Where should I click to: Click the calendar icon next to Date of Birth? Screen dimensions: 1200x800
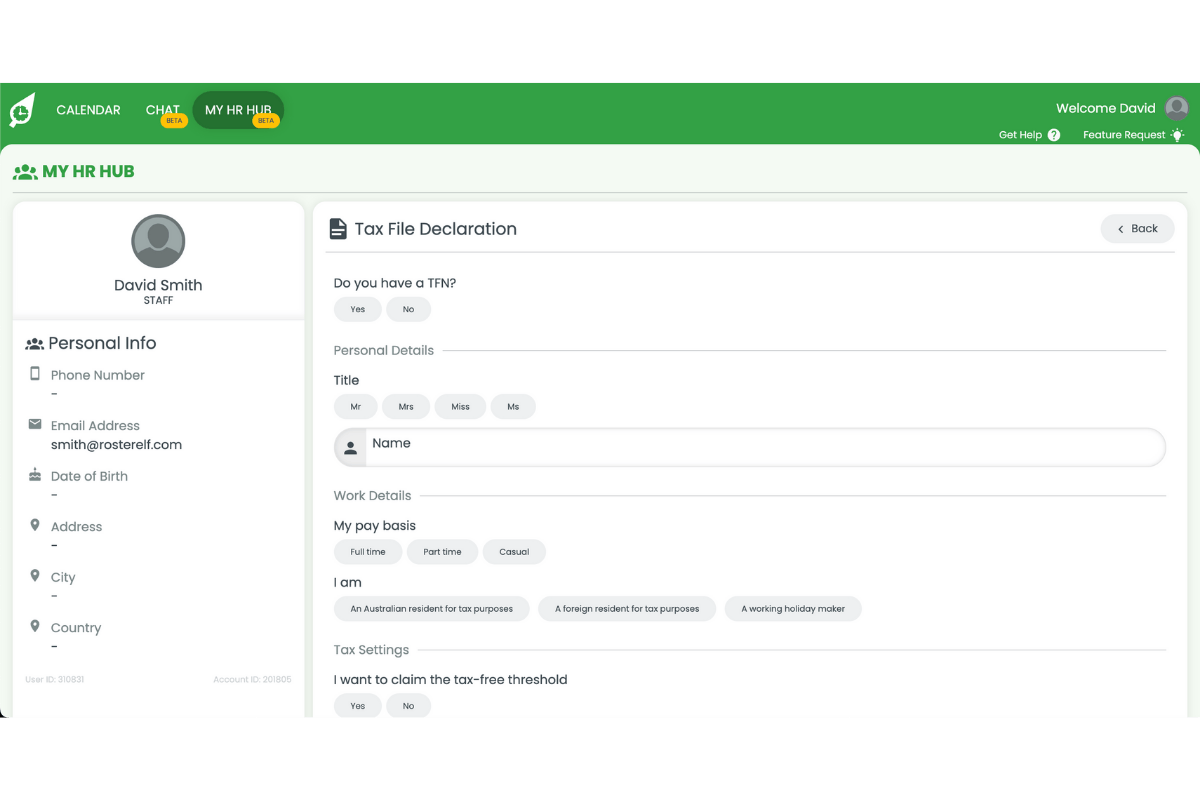pos(36,475)
